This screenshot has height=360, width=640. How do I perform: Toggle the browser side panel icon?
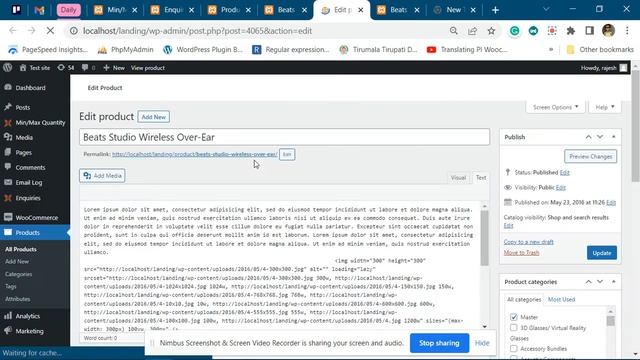point(589,31)
